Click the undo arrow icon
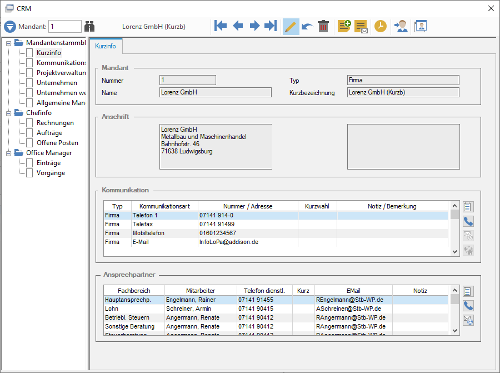The image size is (500, 373). 307,26
